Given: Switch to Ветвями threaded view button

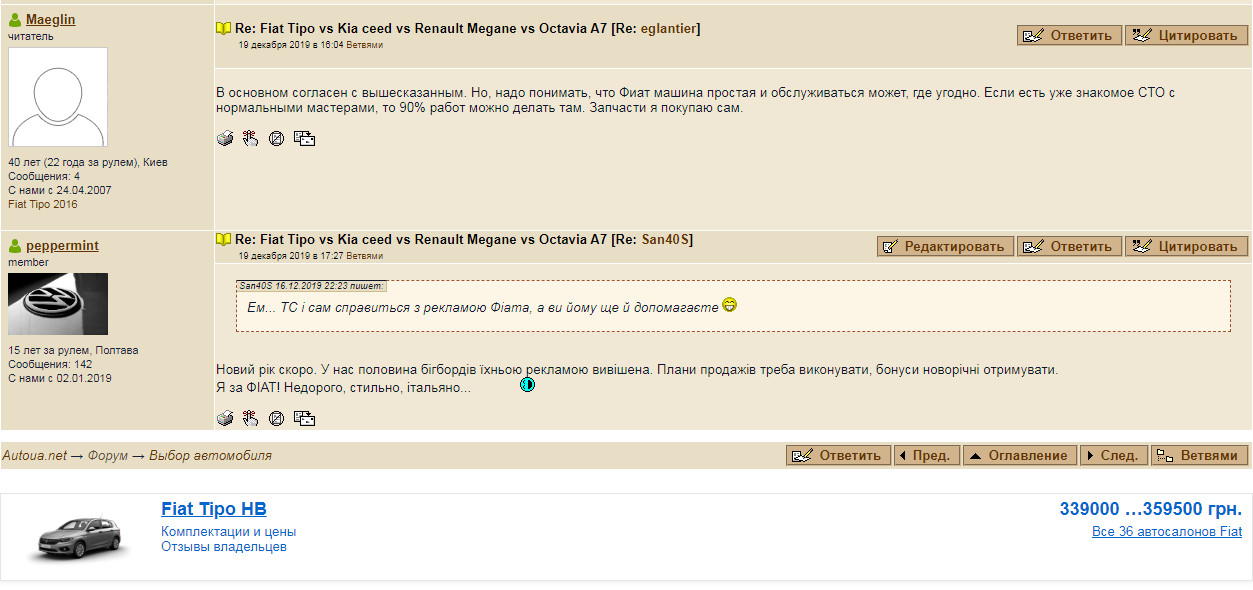Looking at the screenshot, I should click(x=1199, y=455).
